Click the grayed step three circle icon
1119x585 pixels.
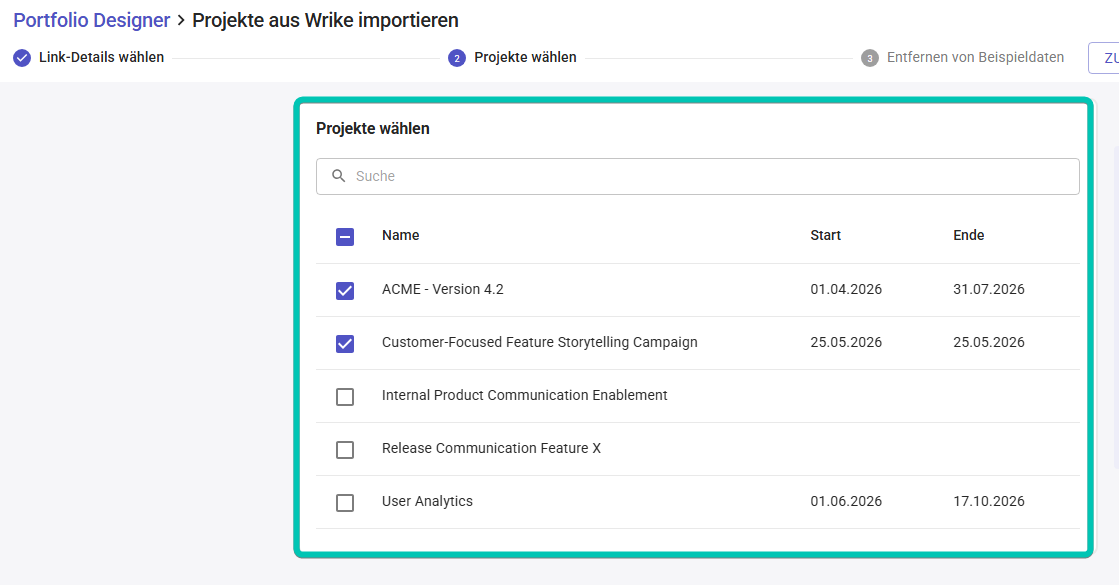868,57
